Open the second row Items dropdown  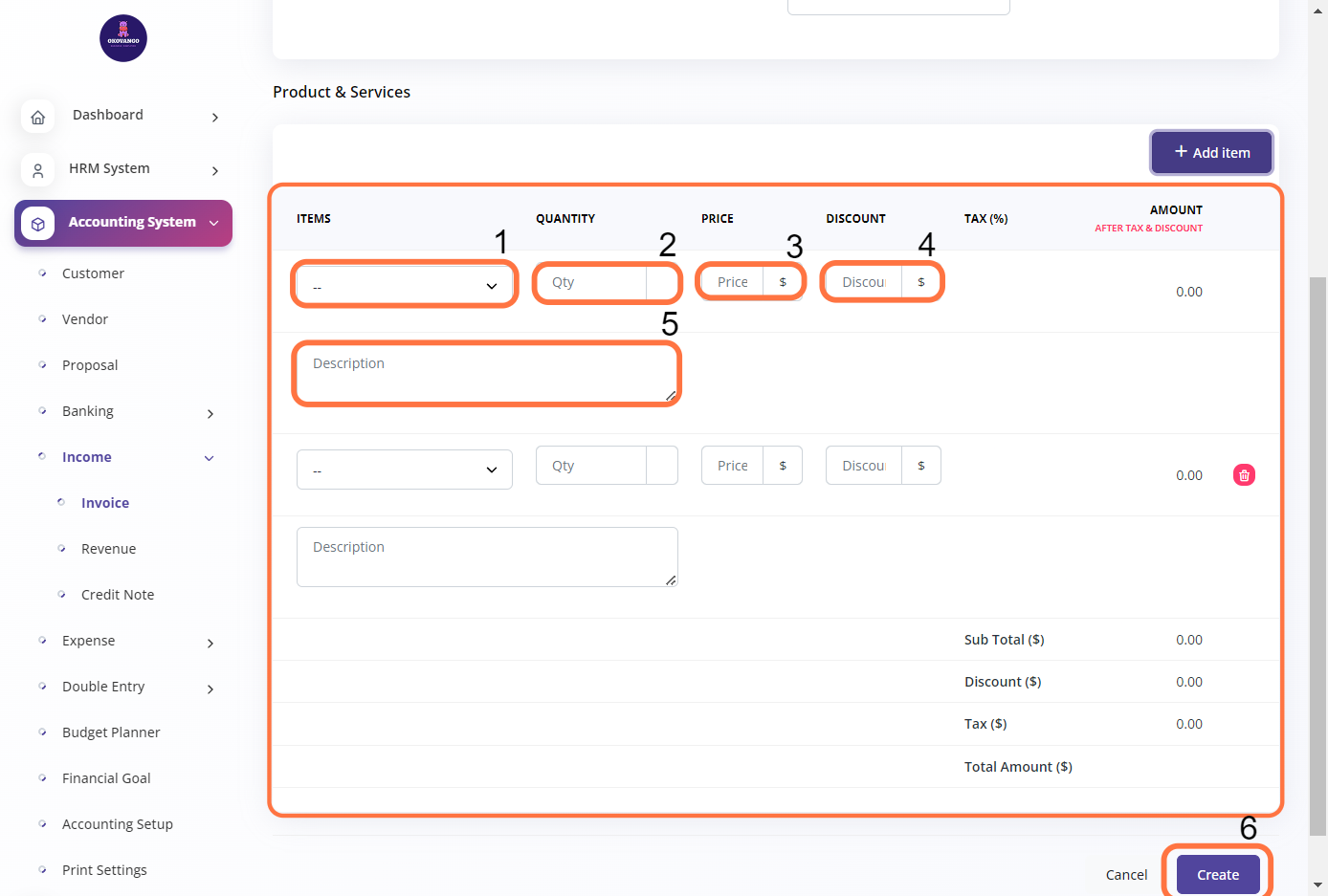tap(404, 470)
